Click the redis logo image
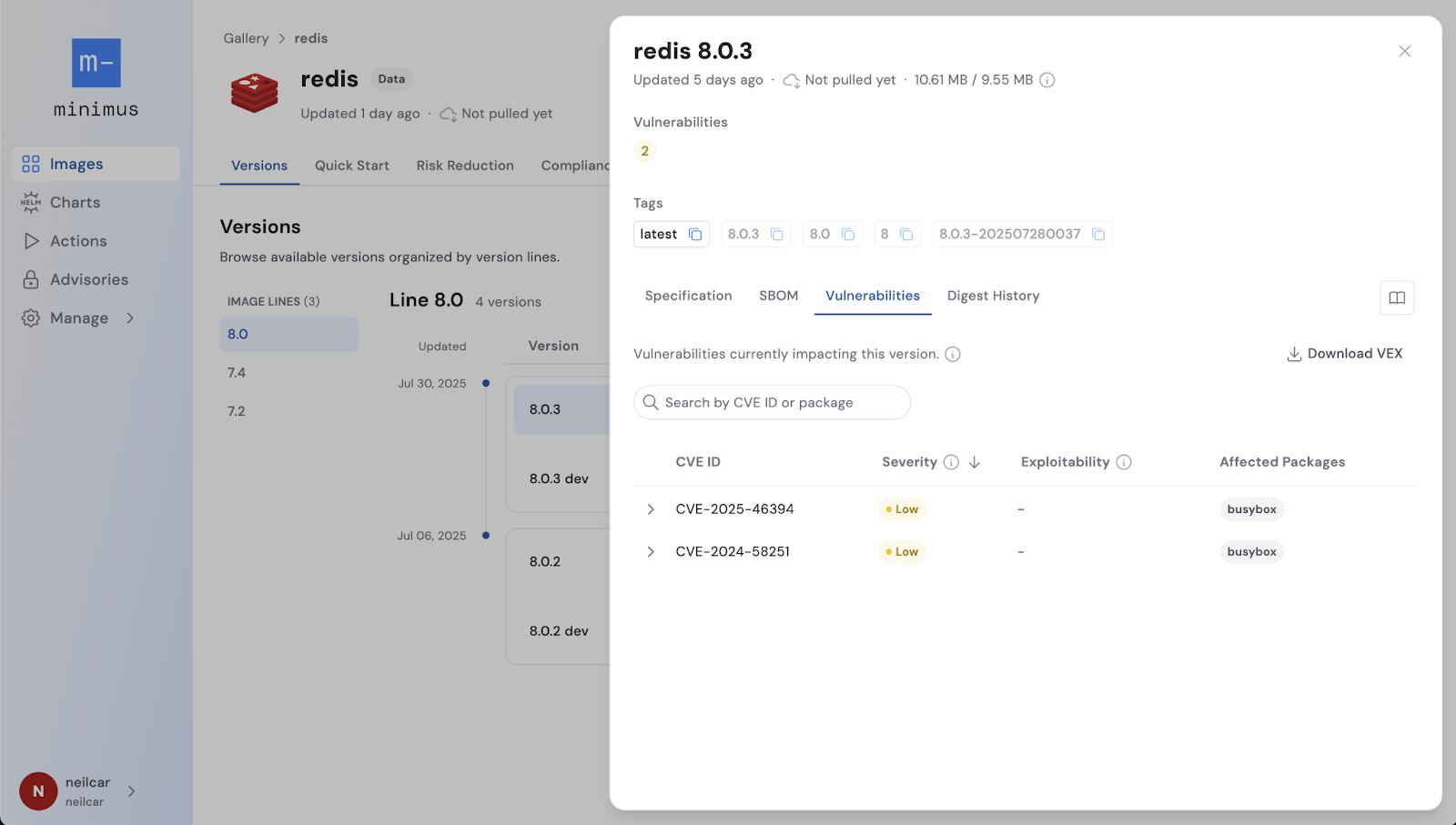The width and height of the screenshot is (1456, 825). coord(255,93)
